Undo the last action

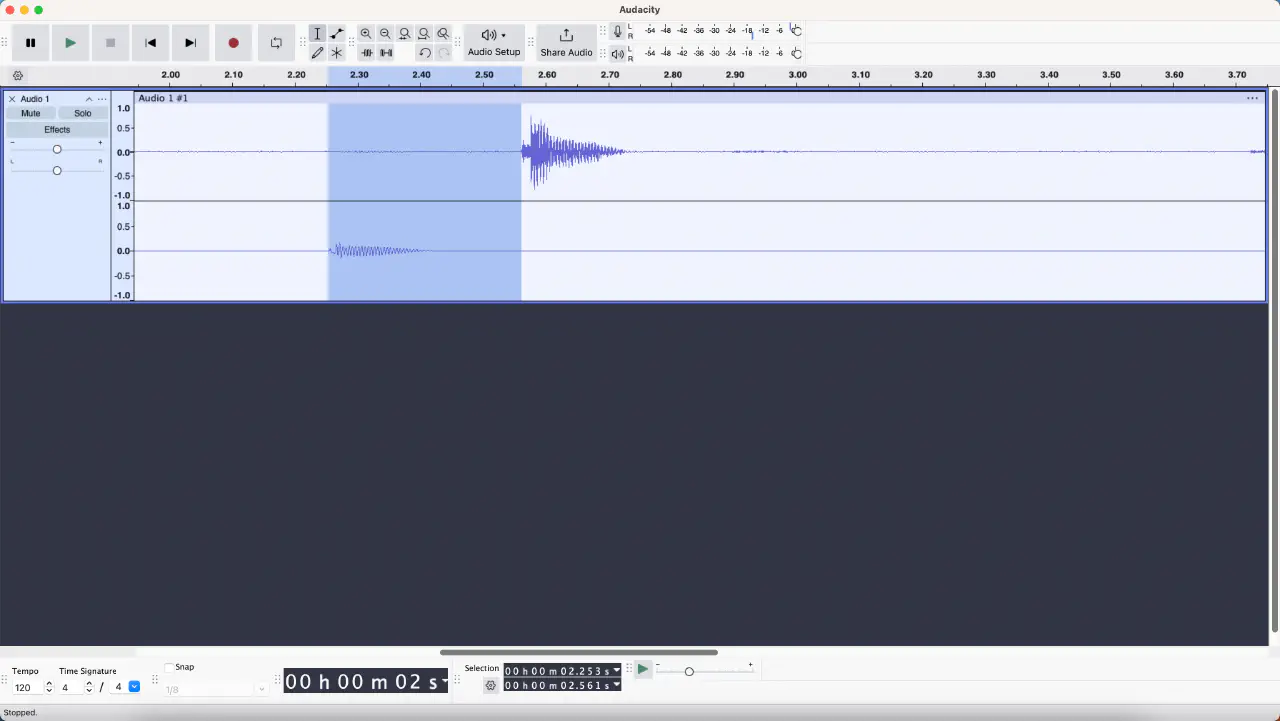click(424, 53)
